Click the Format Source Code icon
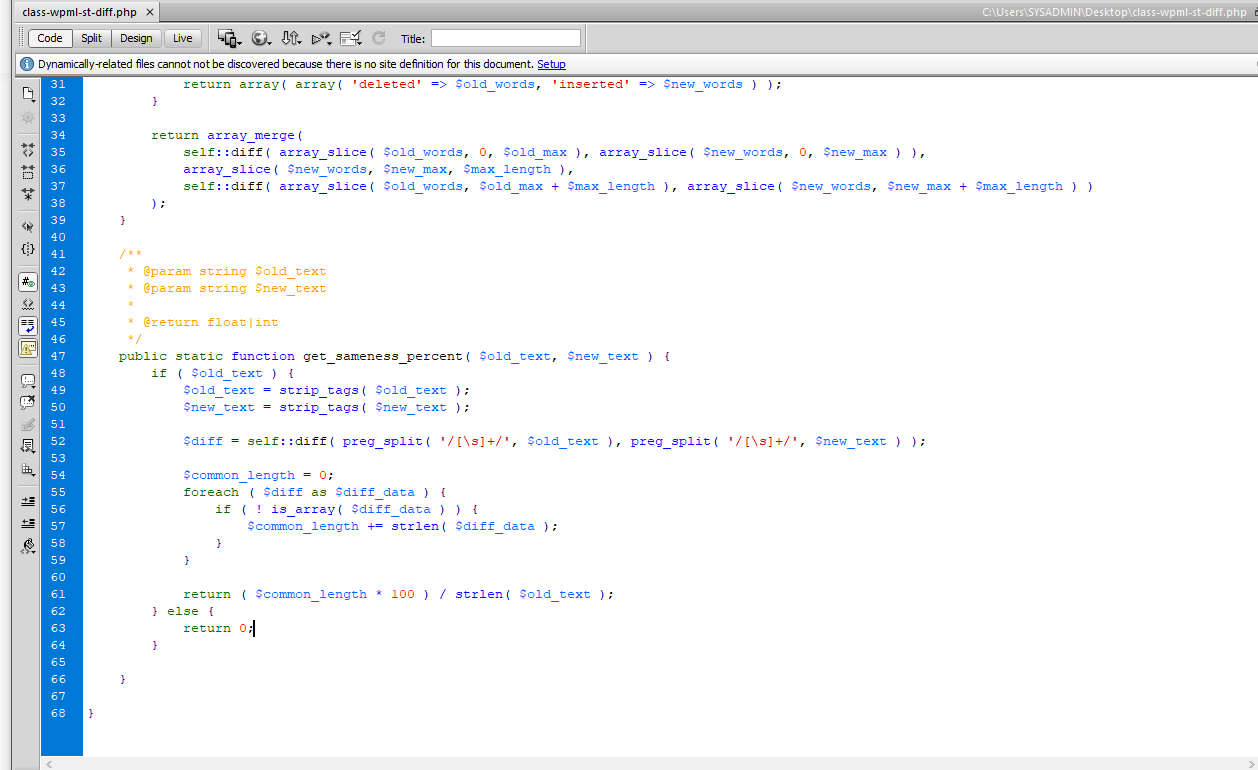 point(27,546)
